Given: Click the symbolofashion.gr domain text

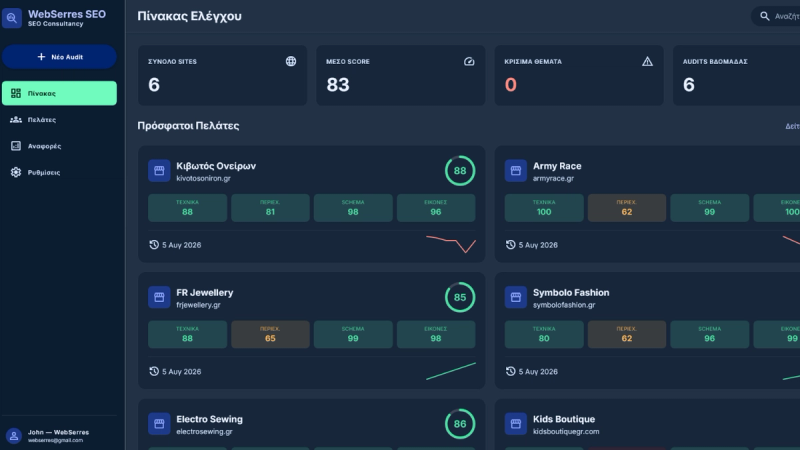Looking at the screenshot, I should [x=564, y=305].
